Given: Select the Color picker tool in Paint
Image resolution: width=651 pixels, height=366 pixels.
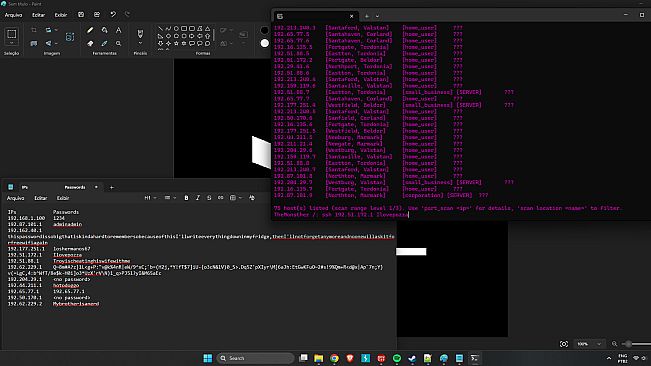Looking at the screenshot, I should pos(105,43).
